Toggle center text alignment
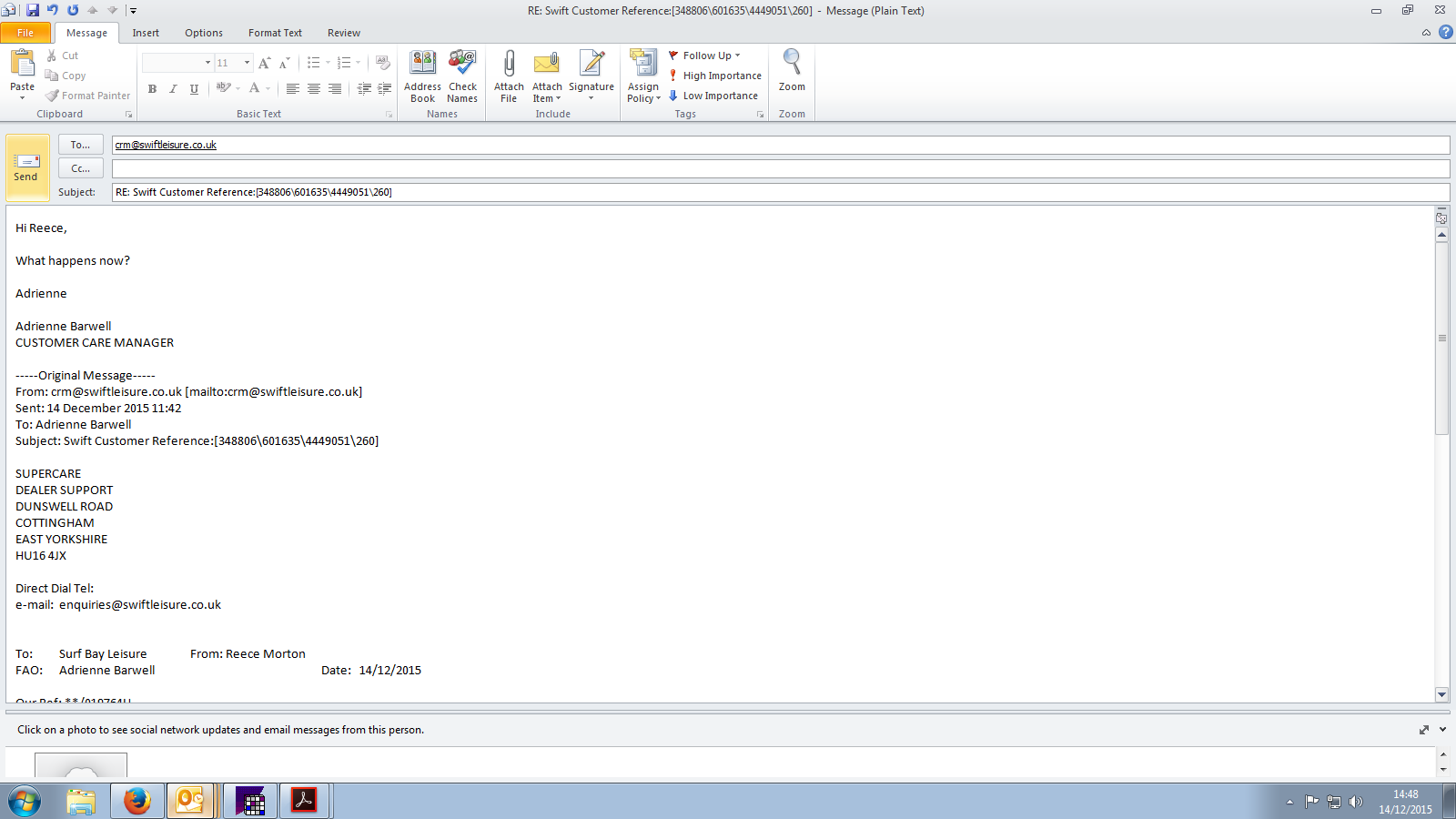Viewport: 1456px width, 819px height. (313, 88)
